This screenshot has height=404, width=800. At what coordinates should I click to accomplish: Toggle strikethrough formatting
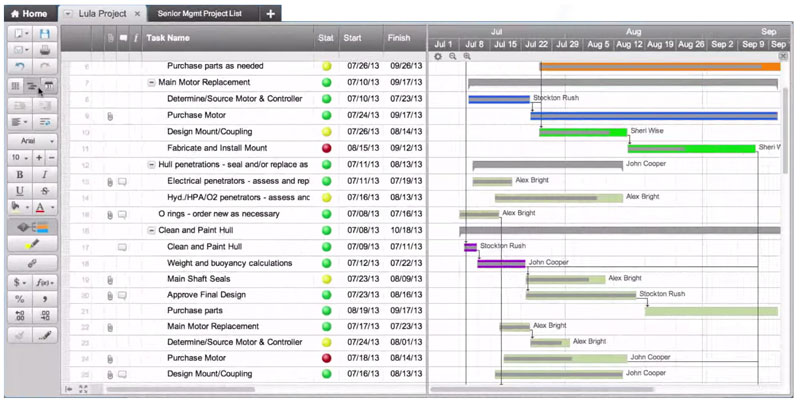pos(45,191)
